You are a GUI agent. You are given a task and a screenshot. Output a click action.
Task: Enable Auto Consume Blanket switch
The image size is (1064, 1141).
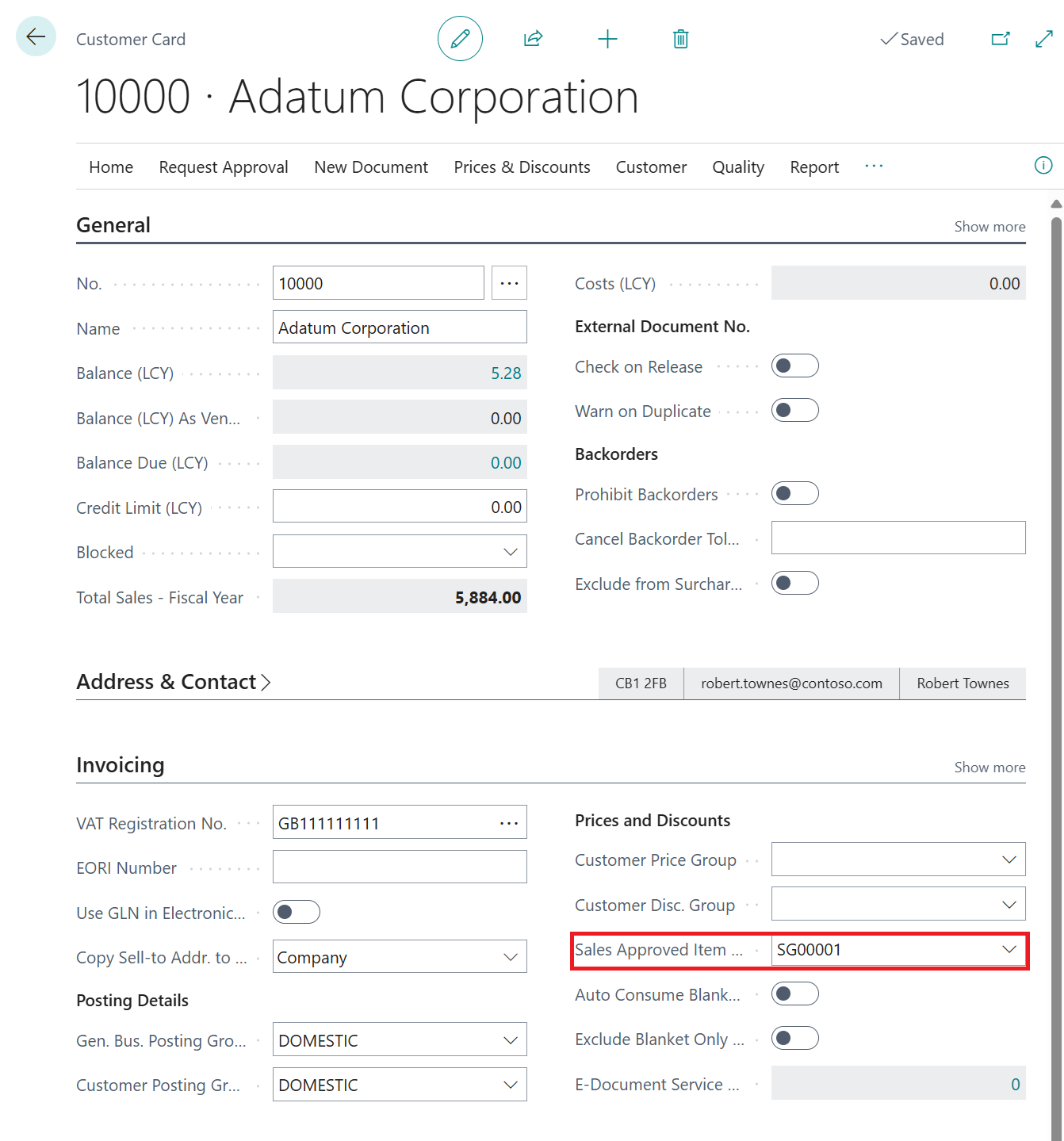[795, 994]
